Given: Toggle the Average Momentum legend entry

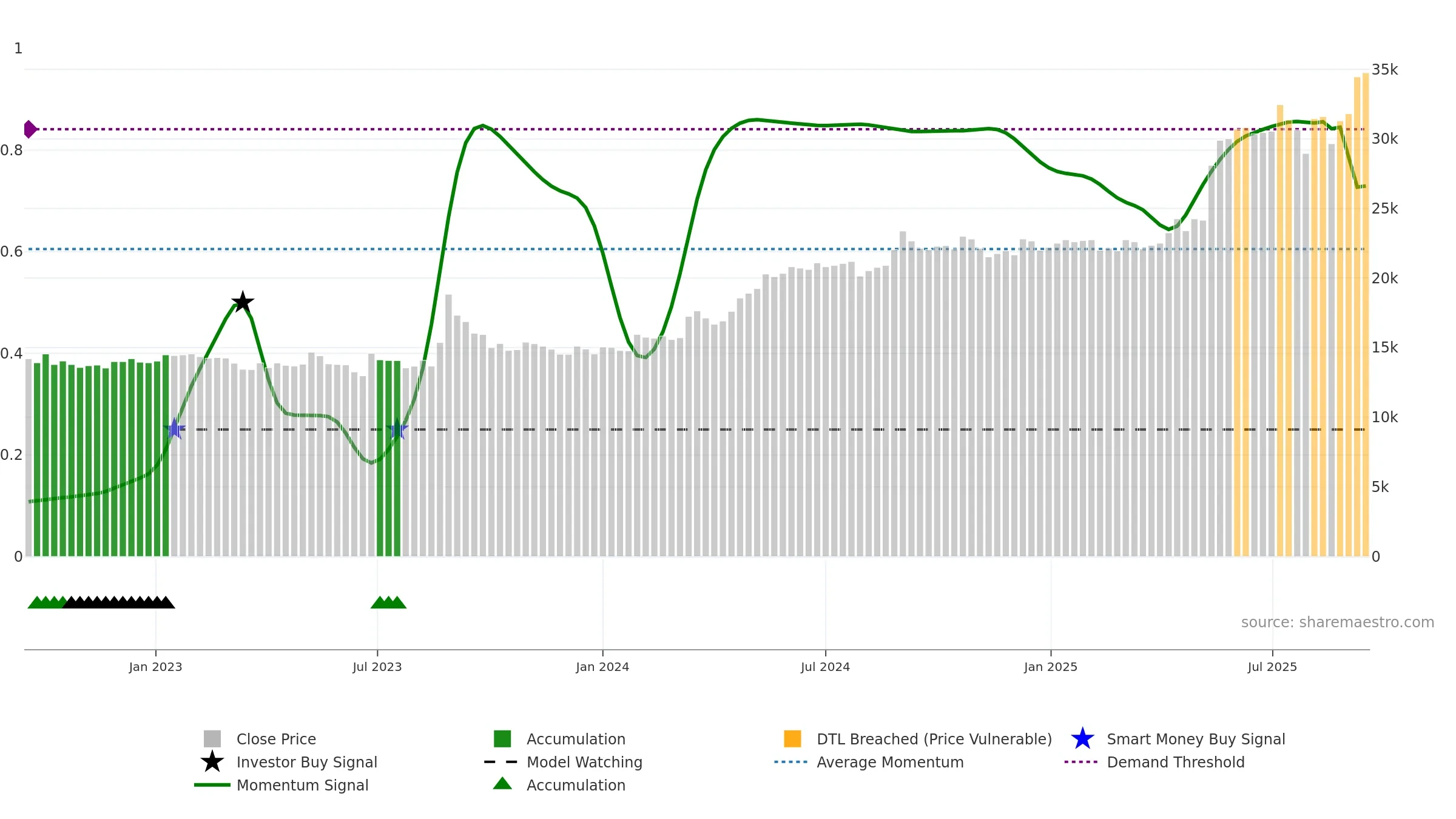Looking at the screenshot, I should (x=889, y=762).
